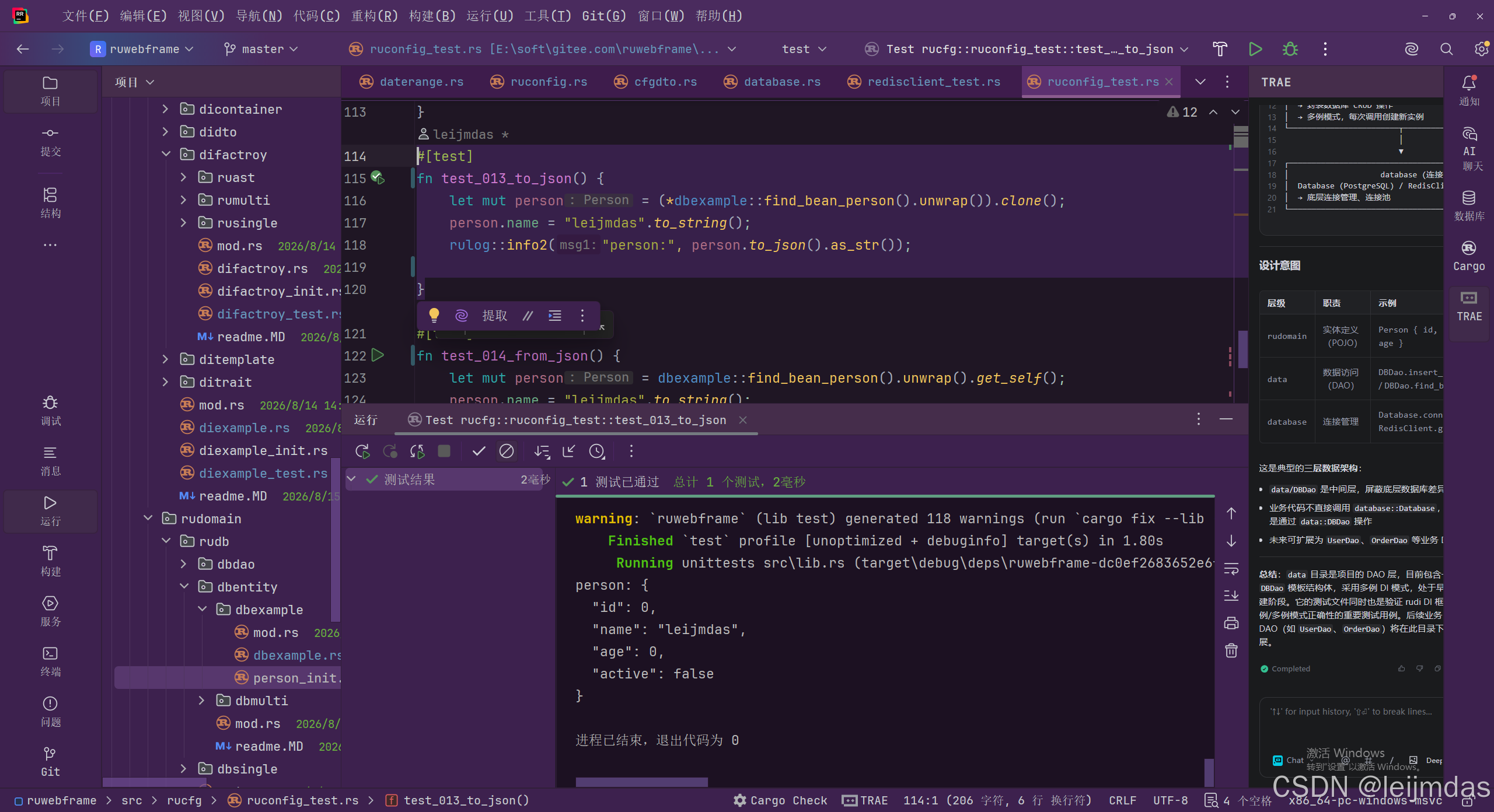Open the IDE settings gear
The height and width of the screenshot is (812, 1494).
pyautogui.click(x=1482, y=49)
